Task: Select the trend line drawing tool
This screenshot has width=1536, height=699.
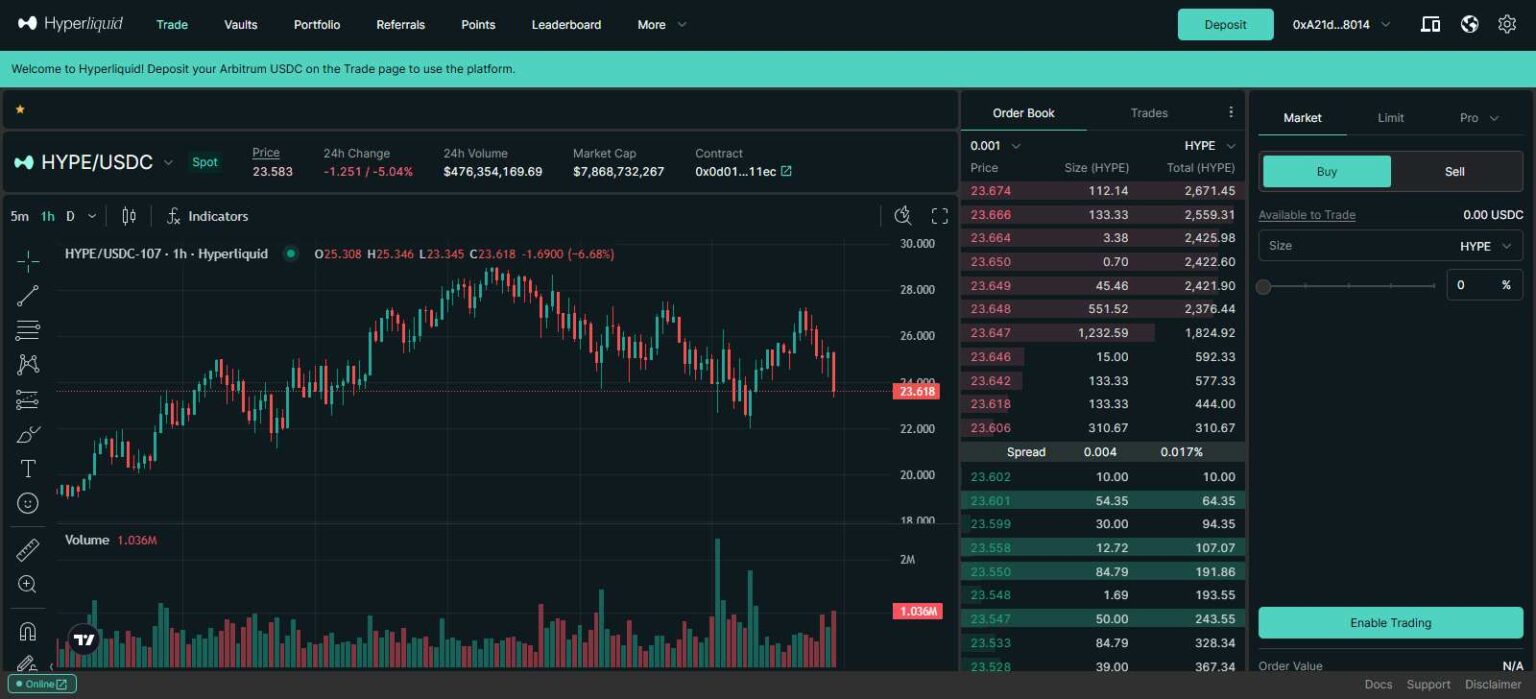Action: tap(28, 295)
